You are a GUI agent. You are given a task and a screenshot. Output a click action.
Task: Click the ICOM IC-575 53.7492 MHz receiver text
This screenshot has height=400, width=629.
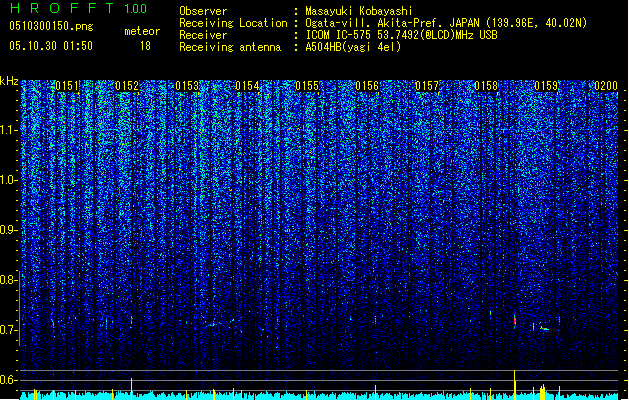coord(401,35)
